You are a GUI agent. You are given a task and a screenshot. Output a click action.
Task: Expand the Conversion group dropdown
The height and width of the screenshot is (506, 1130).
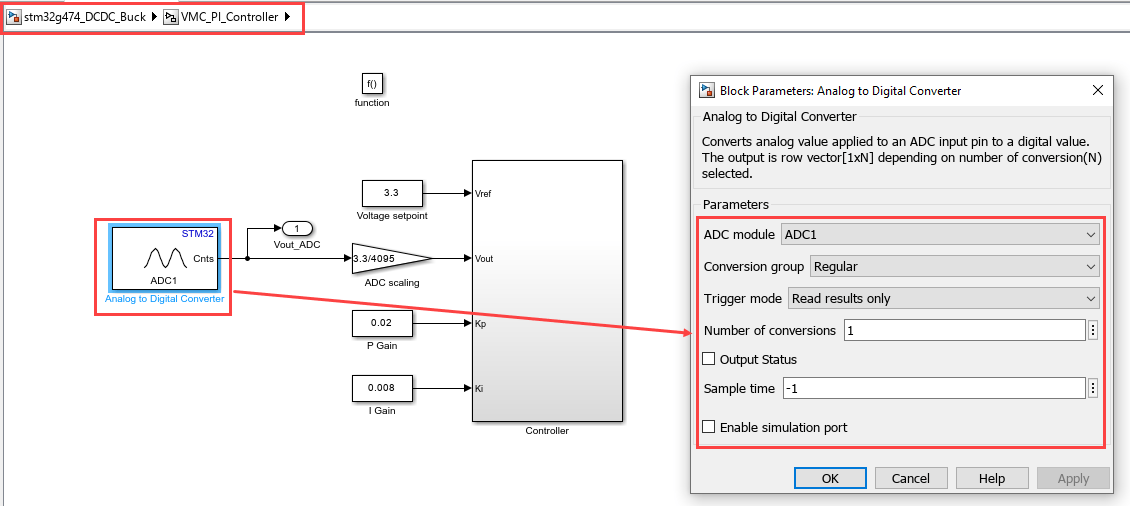tap(953, 267)
